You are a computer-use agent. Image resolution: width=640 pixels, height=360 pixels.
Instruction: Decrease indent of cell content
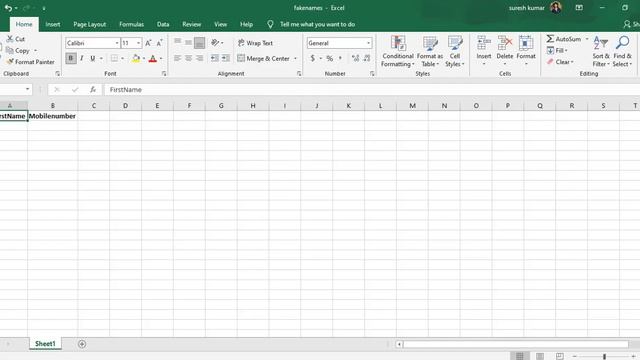tap(215, 58)
